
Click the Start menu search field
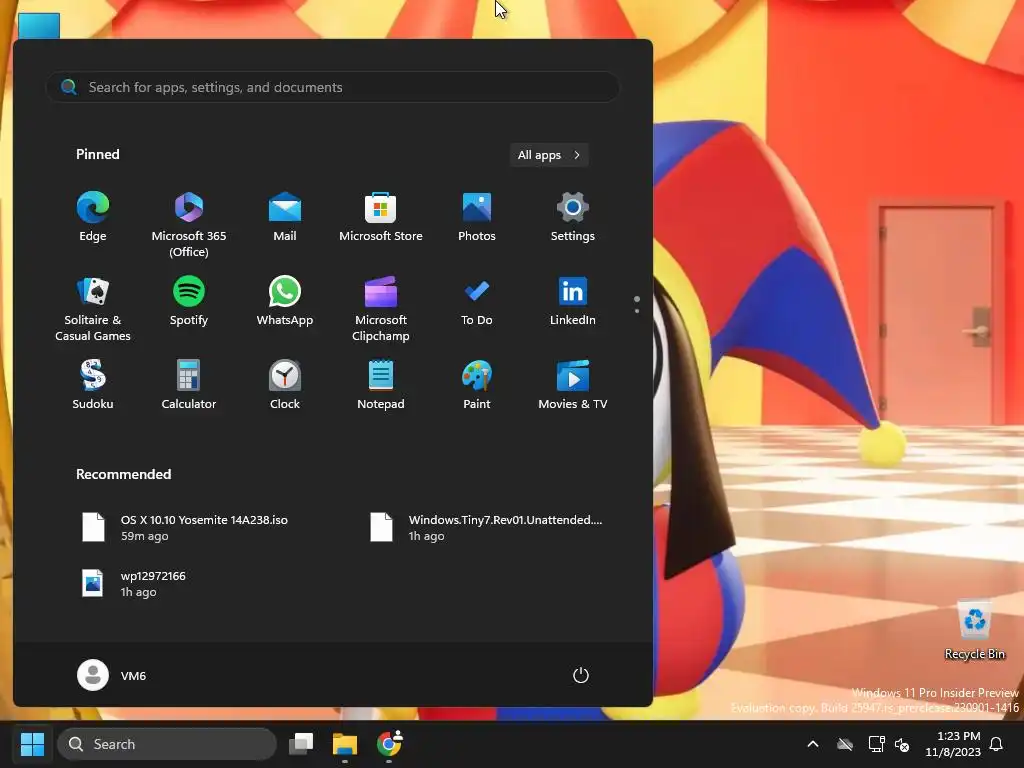click(332, 87)
